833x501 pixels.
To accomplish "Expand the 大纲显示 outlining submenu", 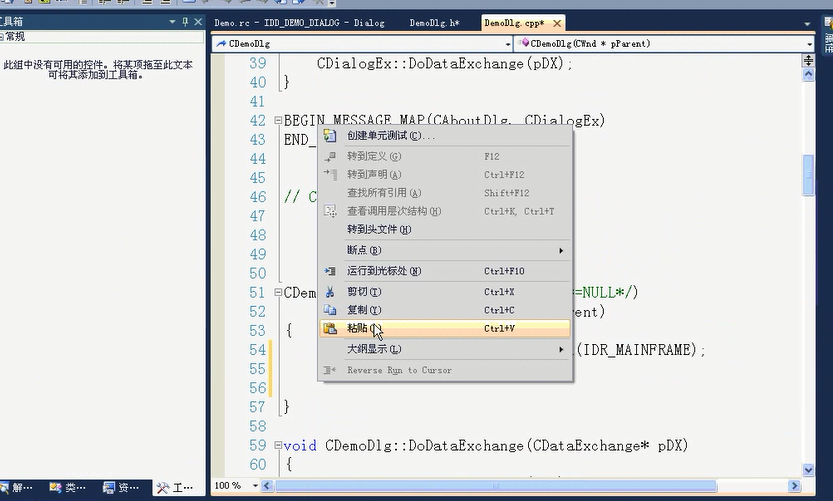I will click(445, 349).
